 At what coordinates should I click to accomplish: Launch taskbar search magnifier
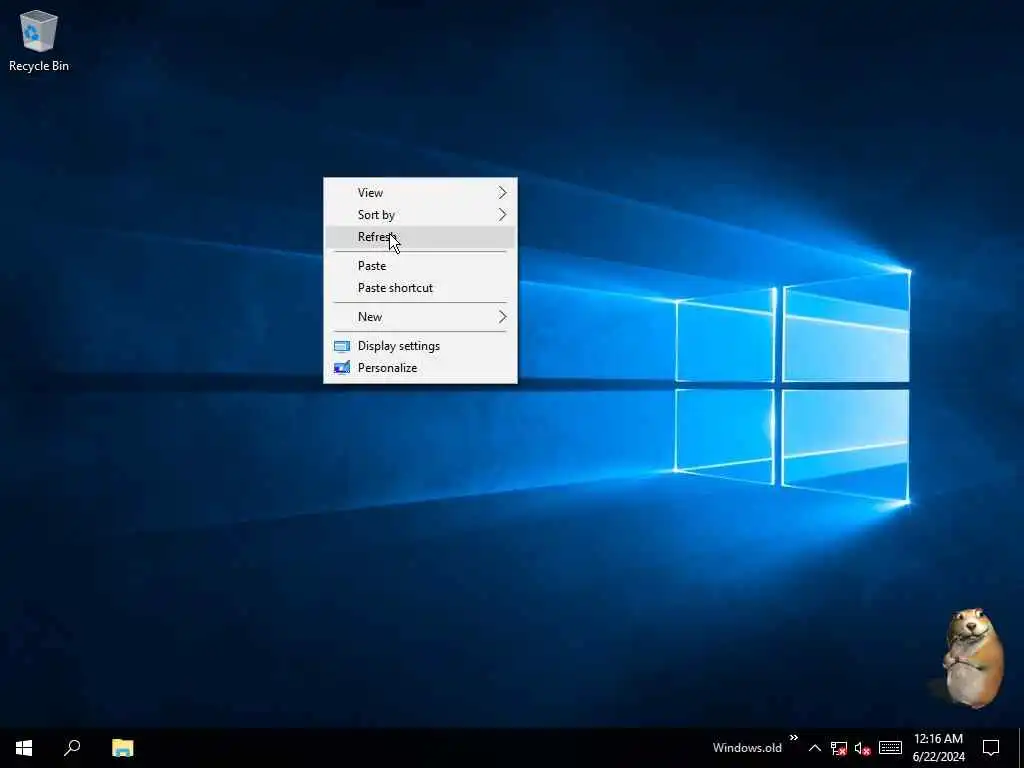click(x=72, y=748)
